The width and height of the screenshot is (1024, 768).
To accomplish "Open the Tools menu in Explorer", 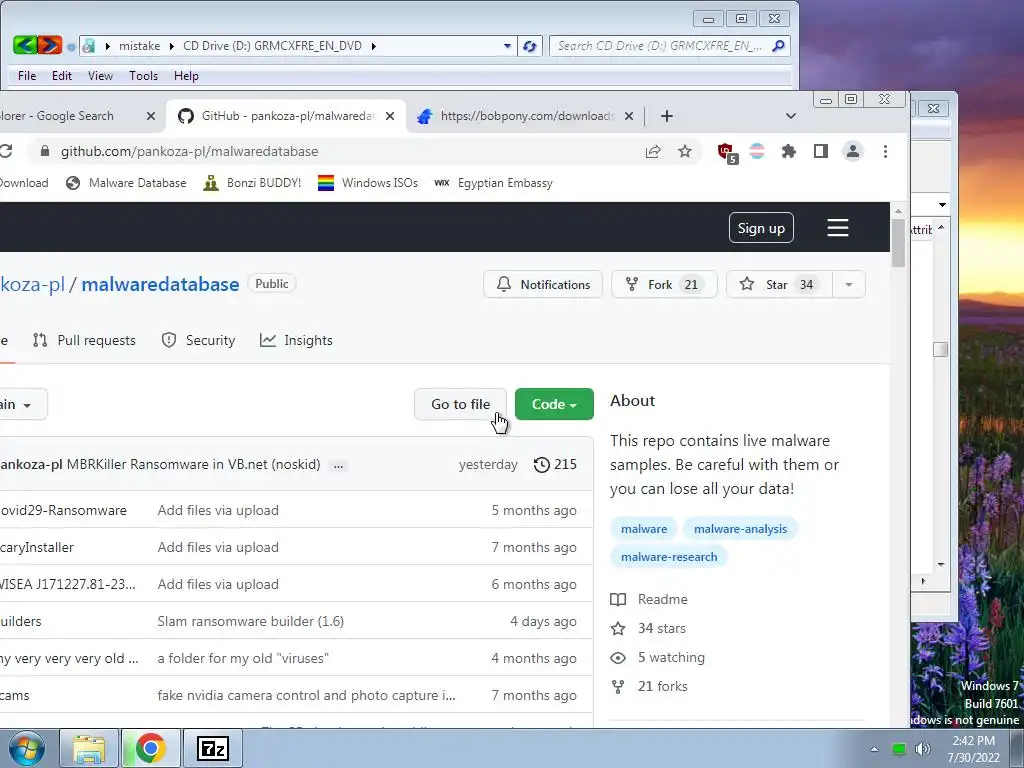I will 143,76.
